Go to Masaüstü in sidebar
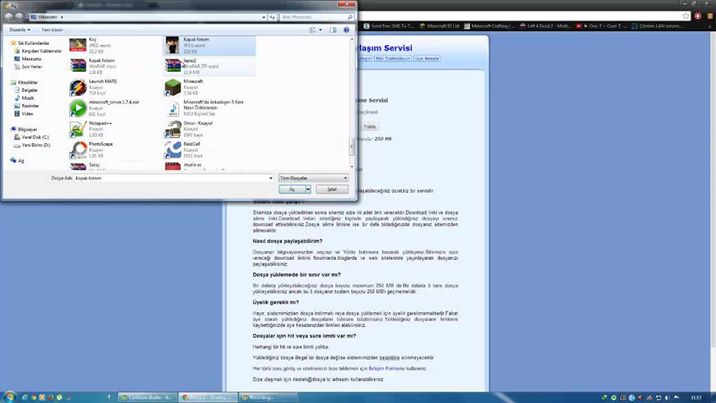 point(27,59)
